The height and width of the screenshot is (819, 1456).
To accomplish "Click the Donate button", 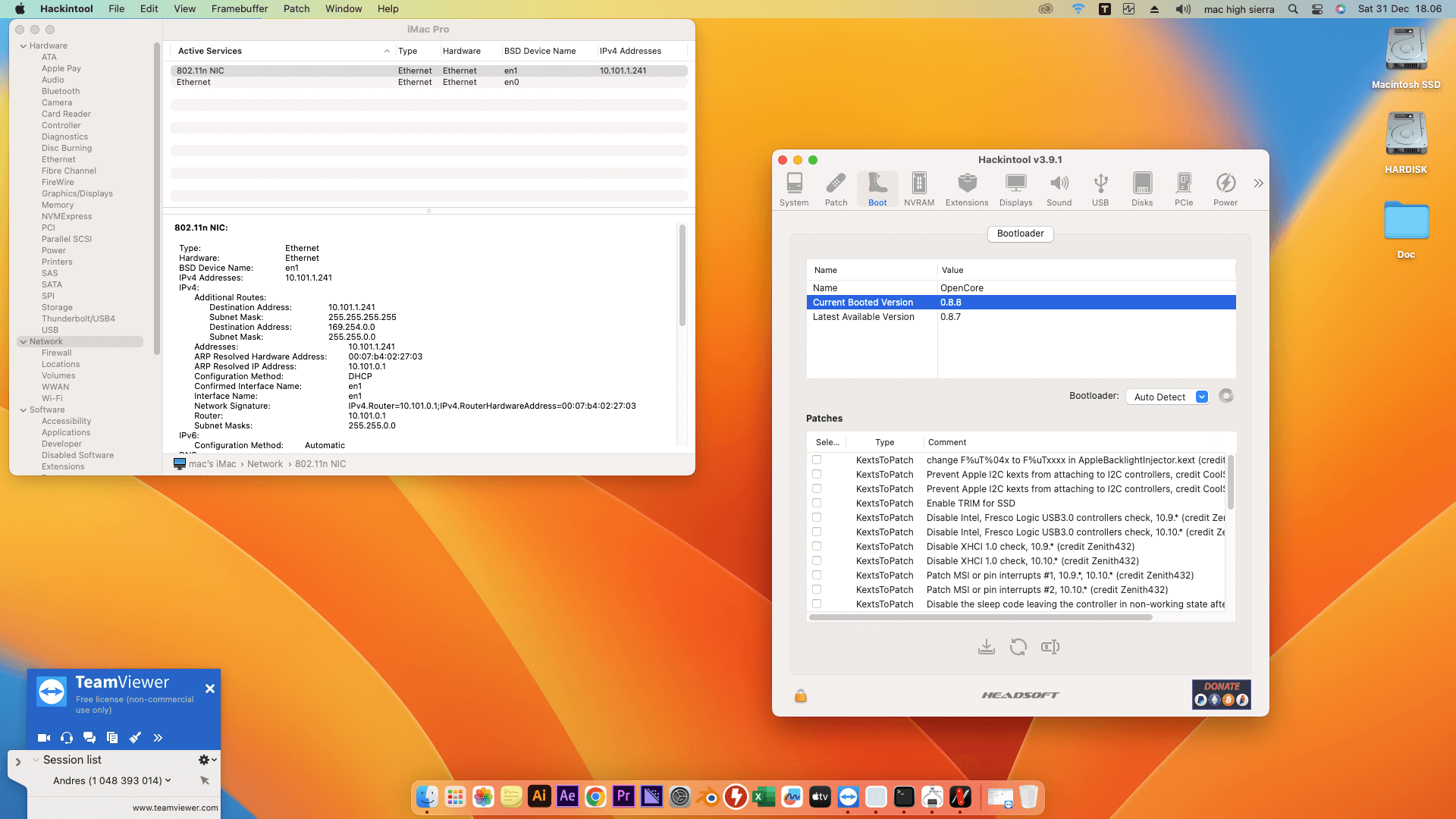I will pyautogui.click(x=1221, y=694).
